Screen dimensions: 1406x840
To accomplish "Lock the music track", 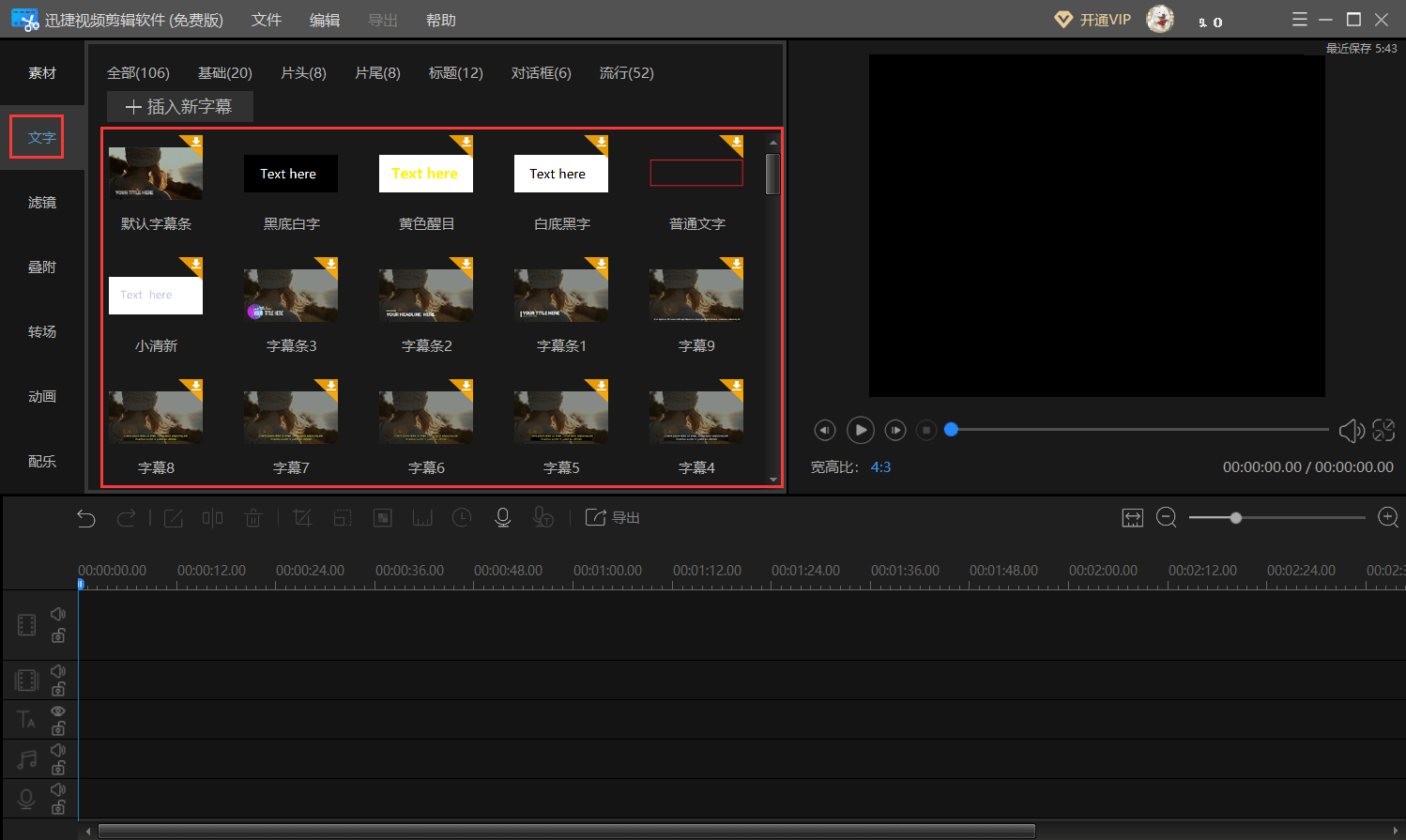I will (x=58, y=769).
